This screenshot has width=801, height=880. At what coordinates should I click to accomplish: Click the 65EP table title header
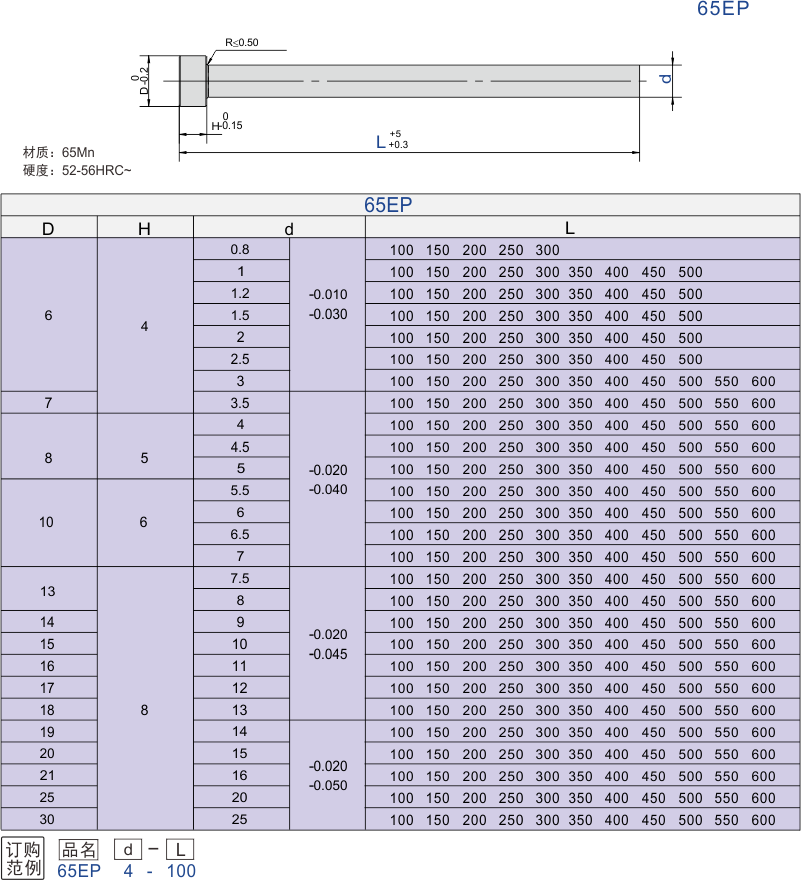click(388, 205)
